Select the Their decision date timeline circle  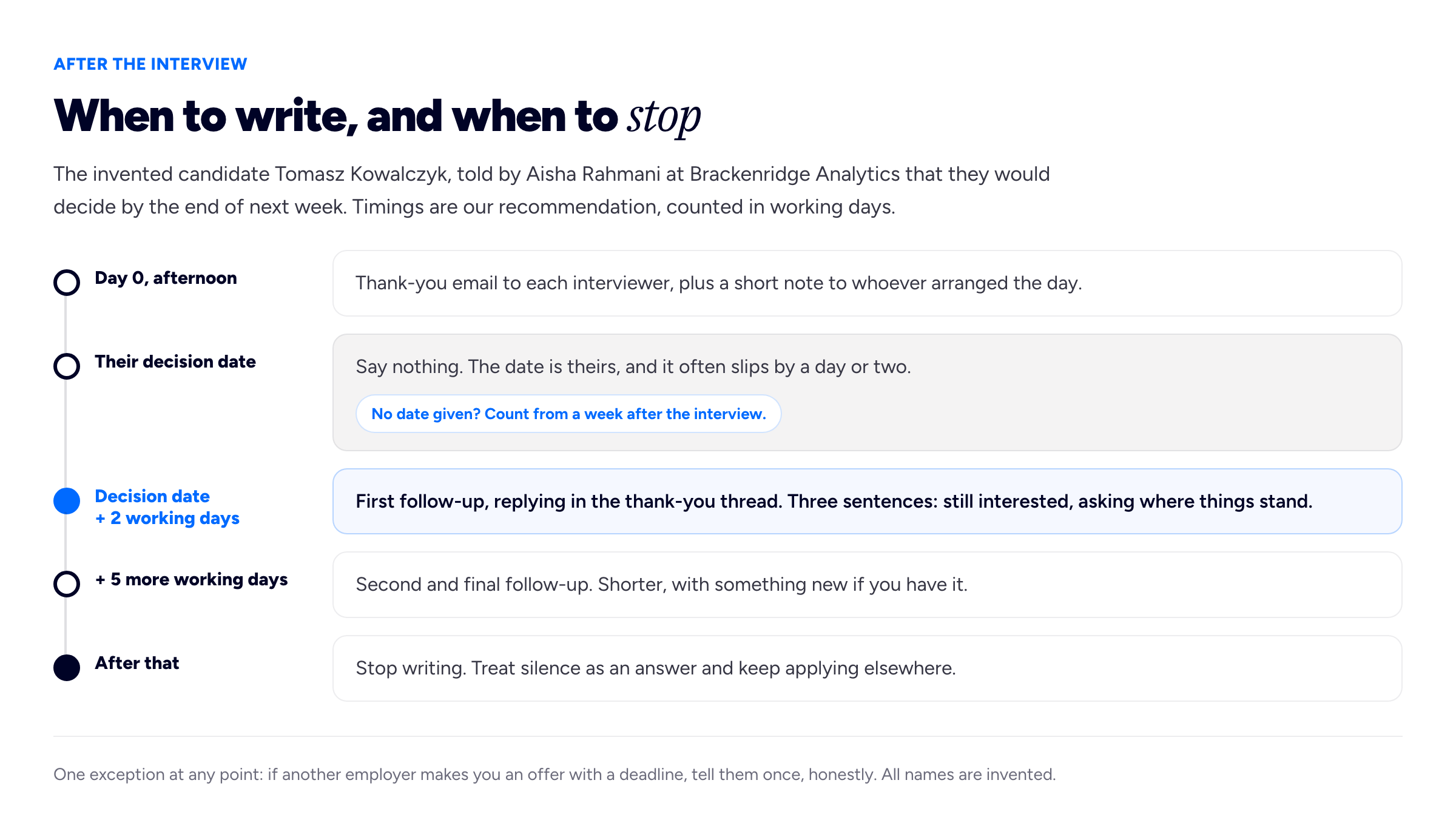(67, 366)
